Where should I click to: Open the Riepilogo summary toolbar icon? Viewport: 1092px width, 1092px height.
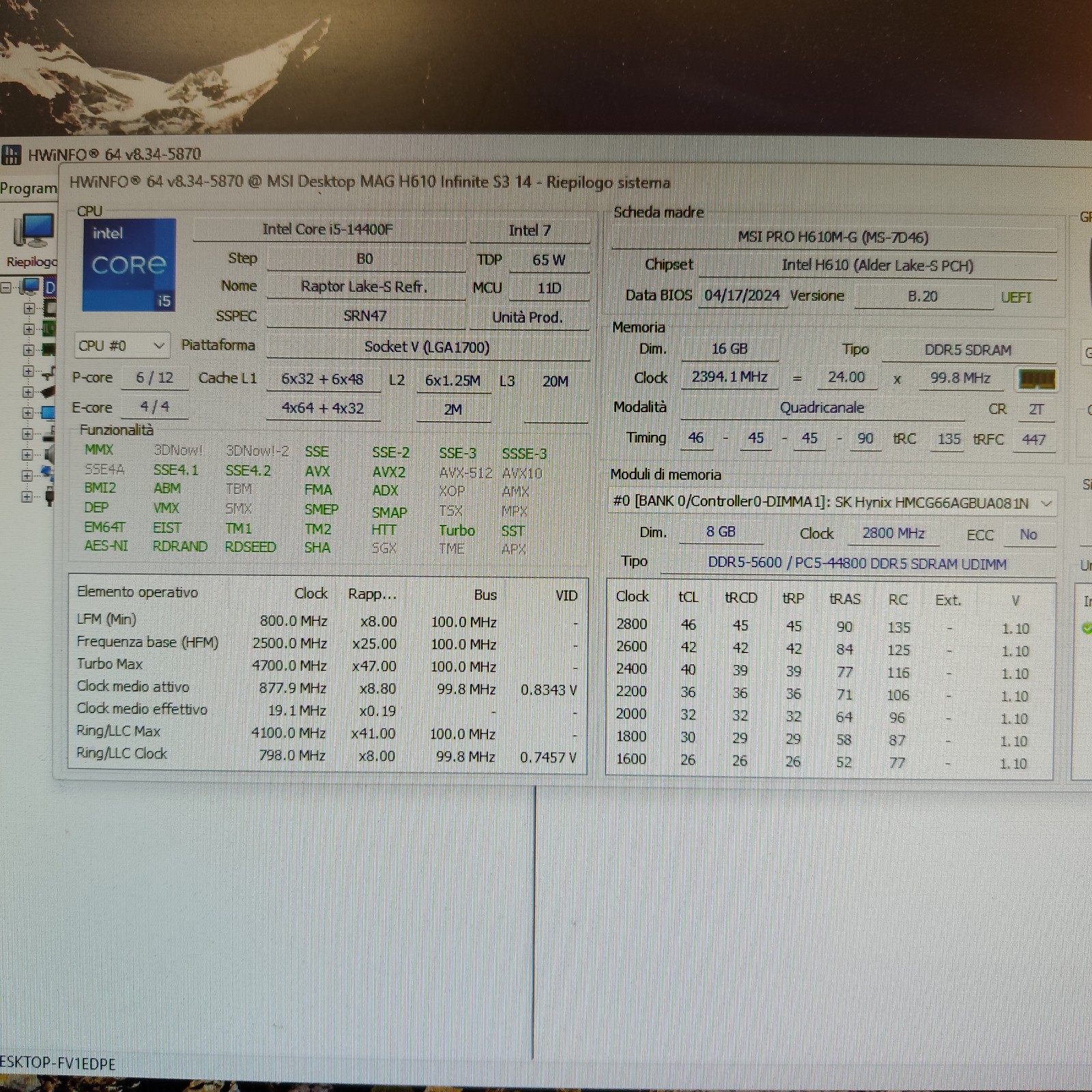tap(32, 240)
